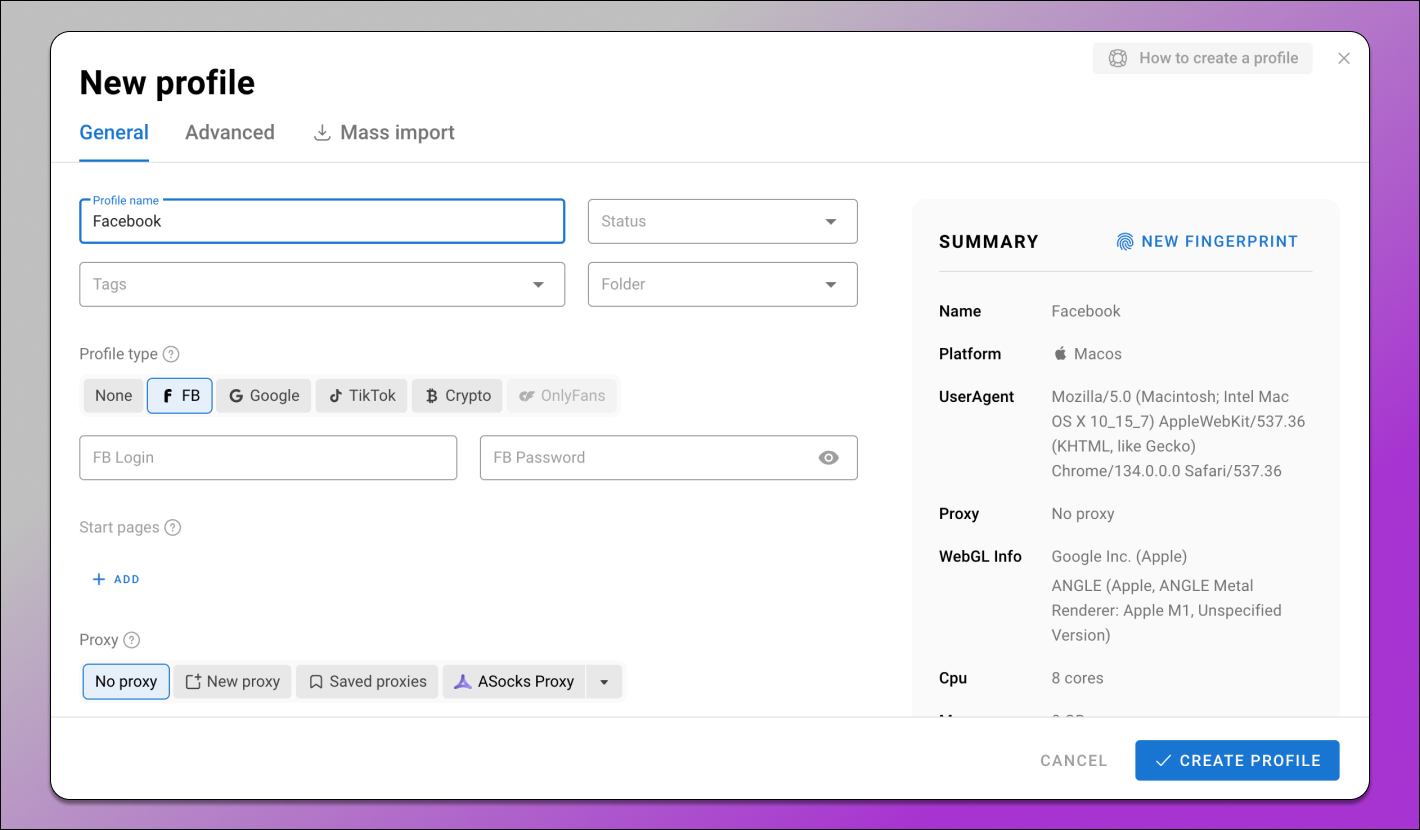Close the New profile dialog
This screenshot has width=1420, height=830.
pos(1344,58)
